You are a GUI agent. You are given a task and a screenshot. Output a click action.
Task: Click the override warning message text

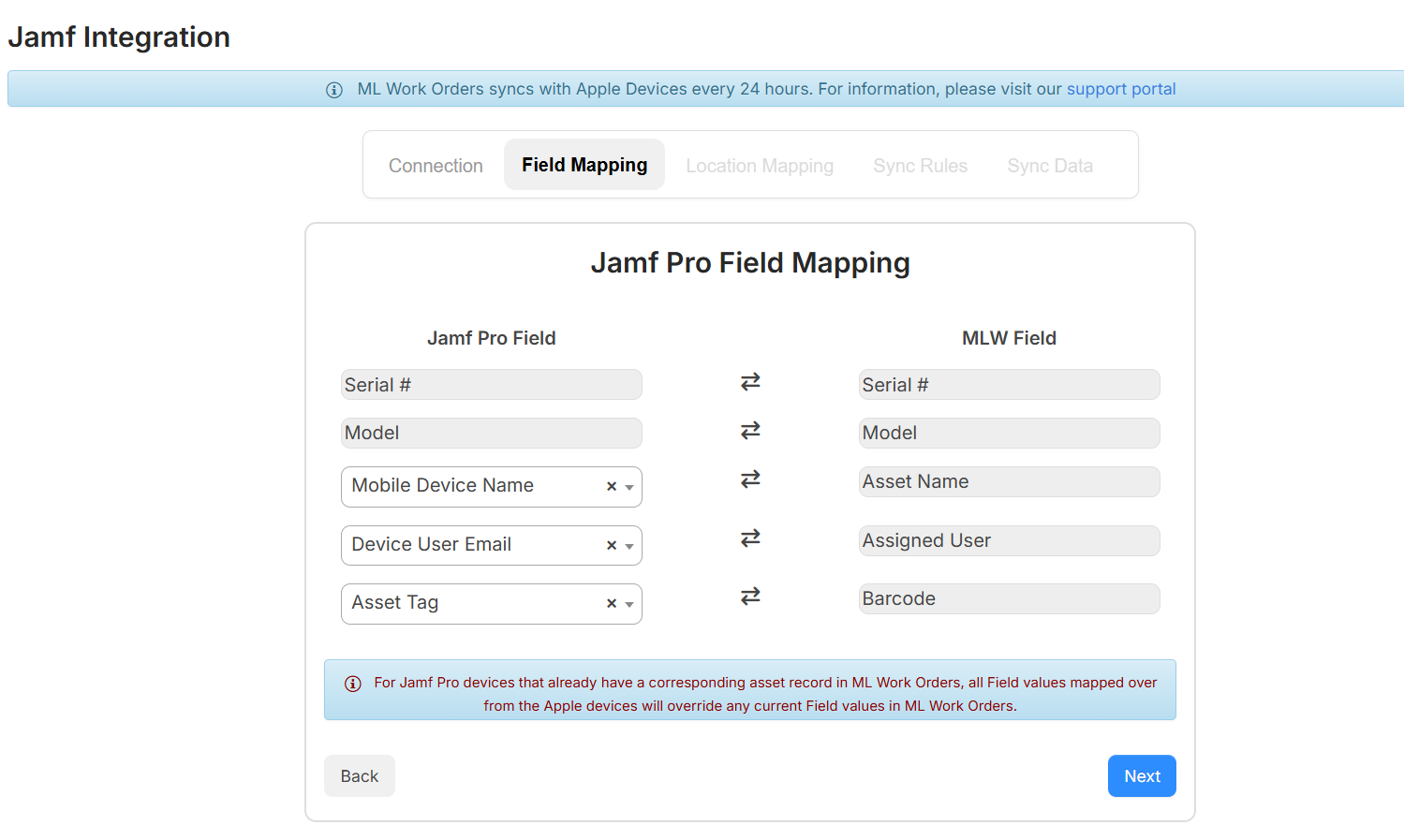click(765, 694)
